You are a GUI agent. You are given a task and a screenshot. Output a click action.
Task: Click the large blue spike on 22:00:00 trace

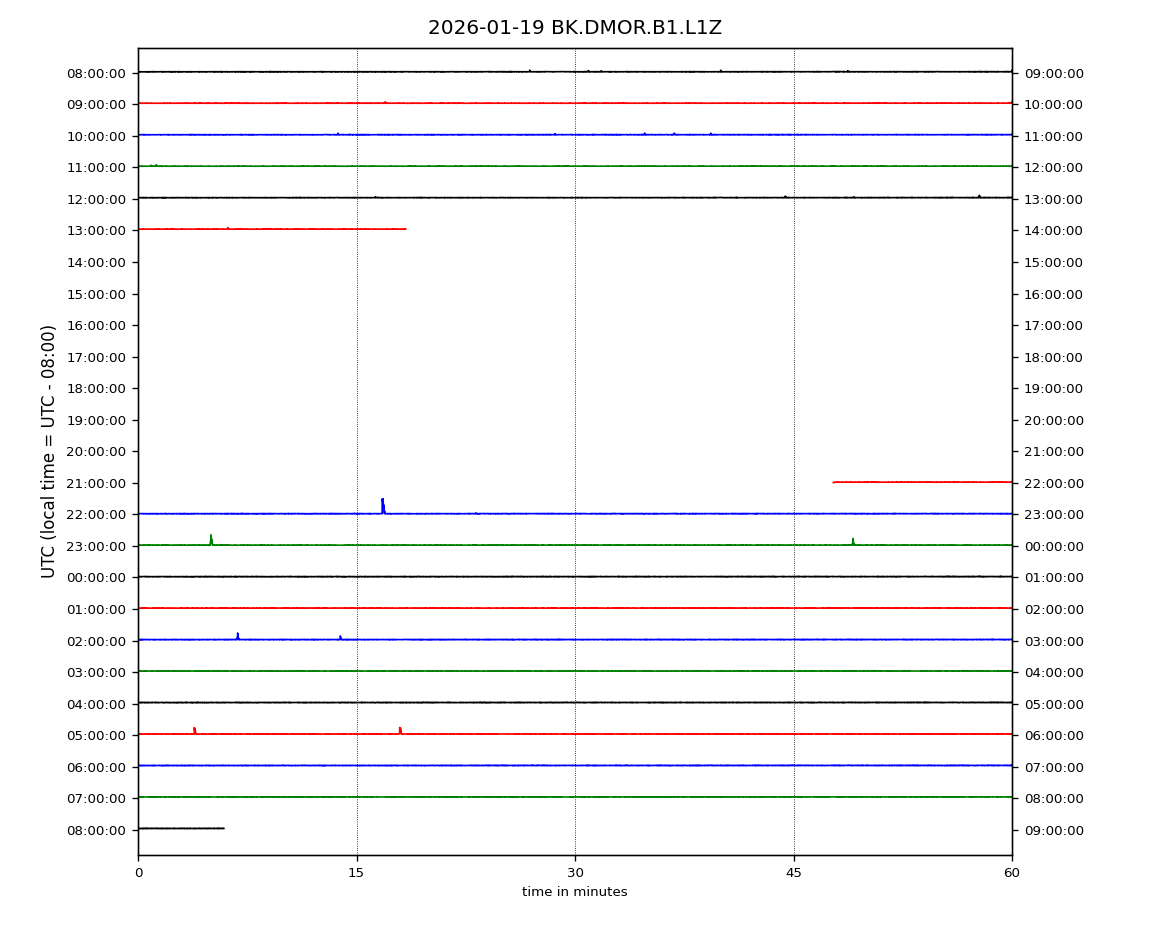click(x=382, y=505)
